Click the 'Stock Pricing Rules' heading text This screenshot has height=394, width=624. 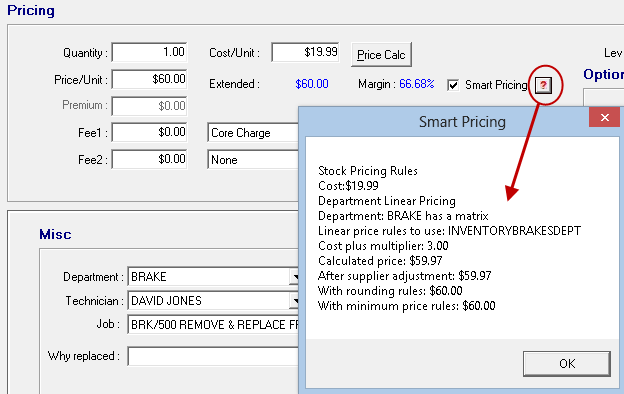[x=368, y=171]
